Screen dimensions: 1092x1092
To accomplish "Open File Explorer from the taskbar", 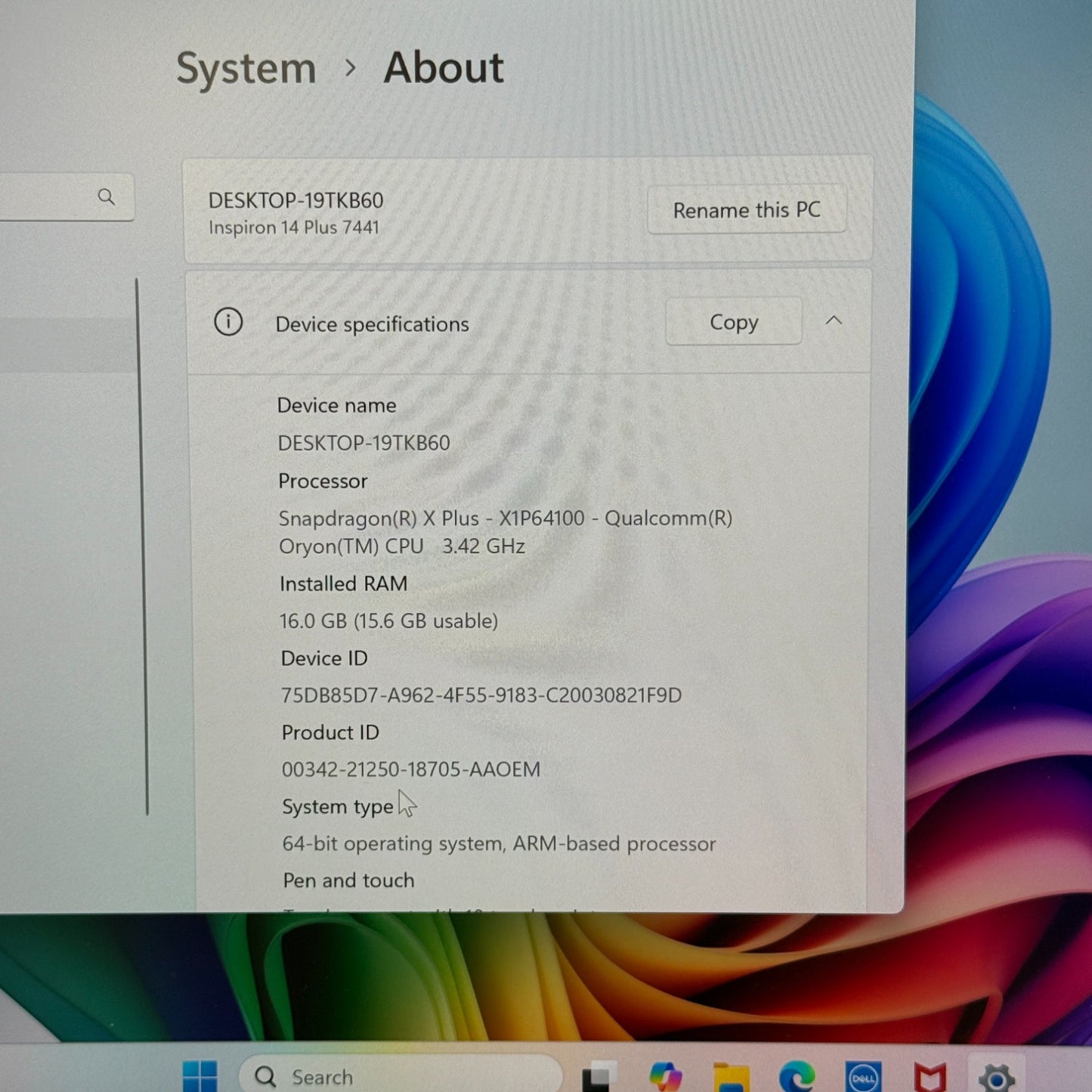I will tap(731, 1077).
